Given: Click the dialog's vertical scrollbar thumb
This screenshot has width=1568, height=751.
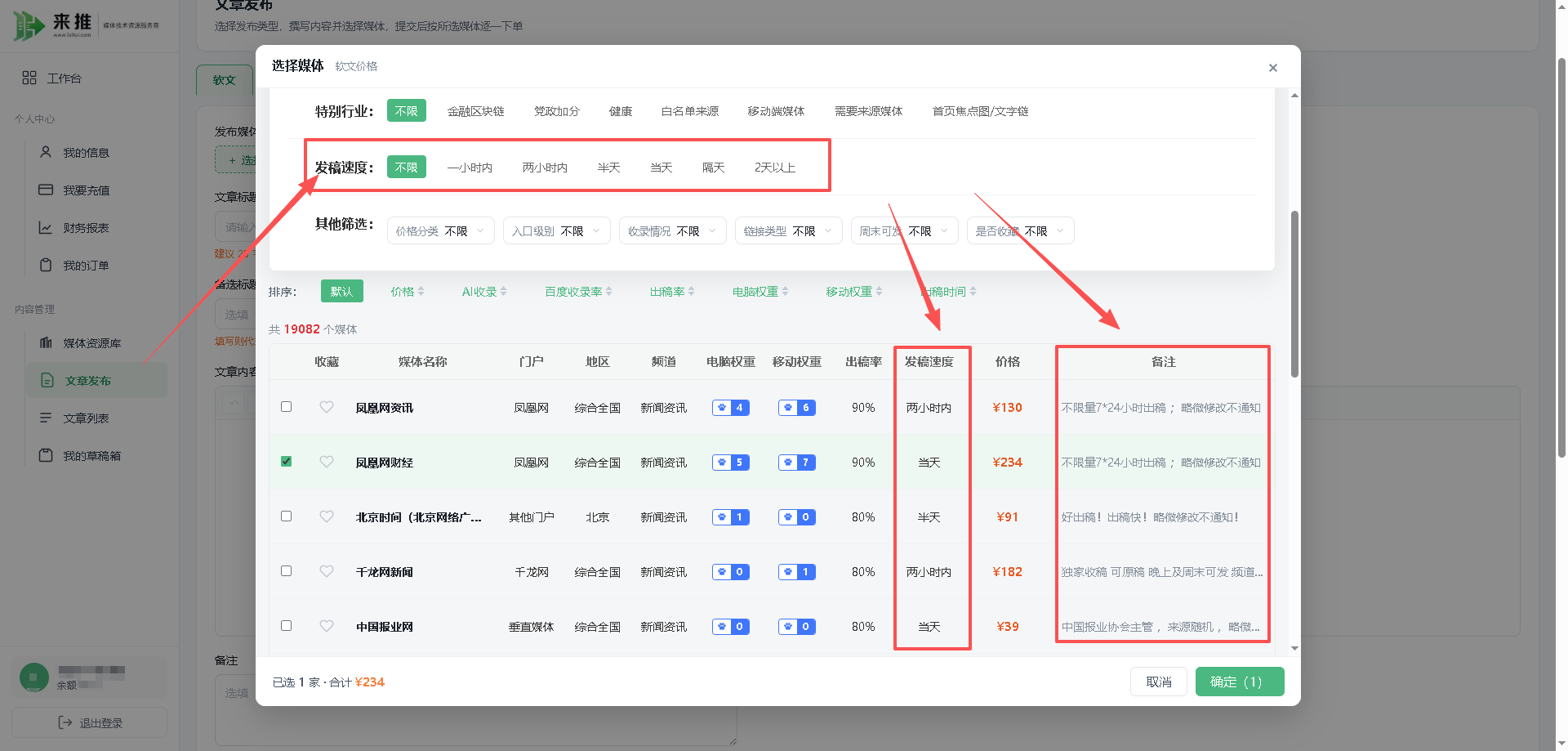Looking at the screenshot, I should tap(1294, 294).
